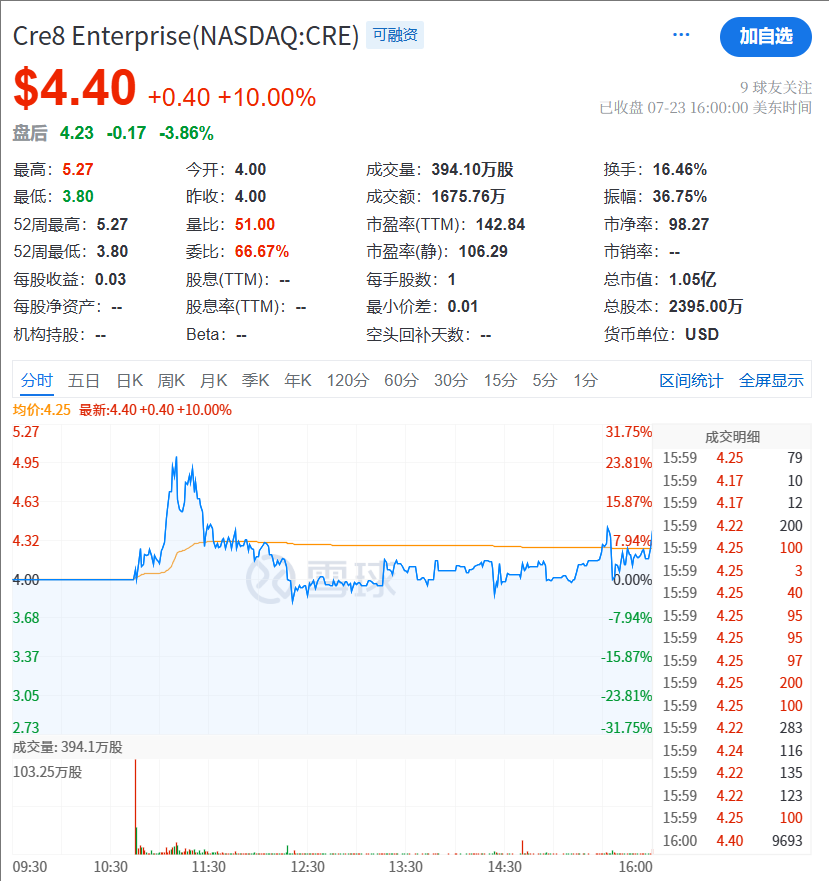Select the 4.24 trade with volume 116
Image resolution: width=829 pixels, height=881 pixels.
tap(732, 751)
